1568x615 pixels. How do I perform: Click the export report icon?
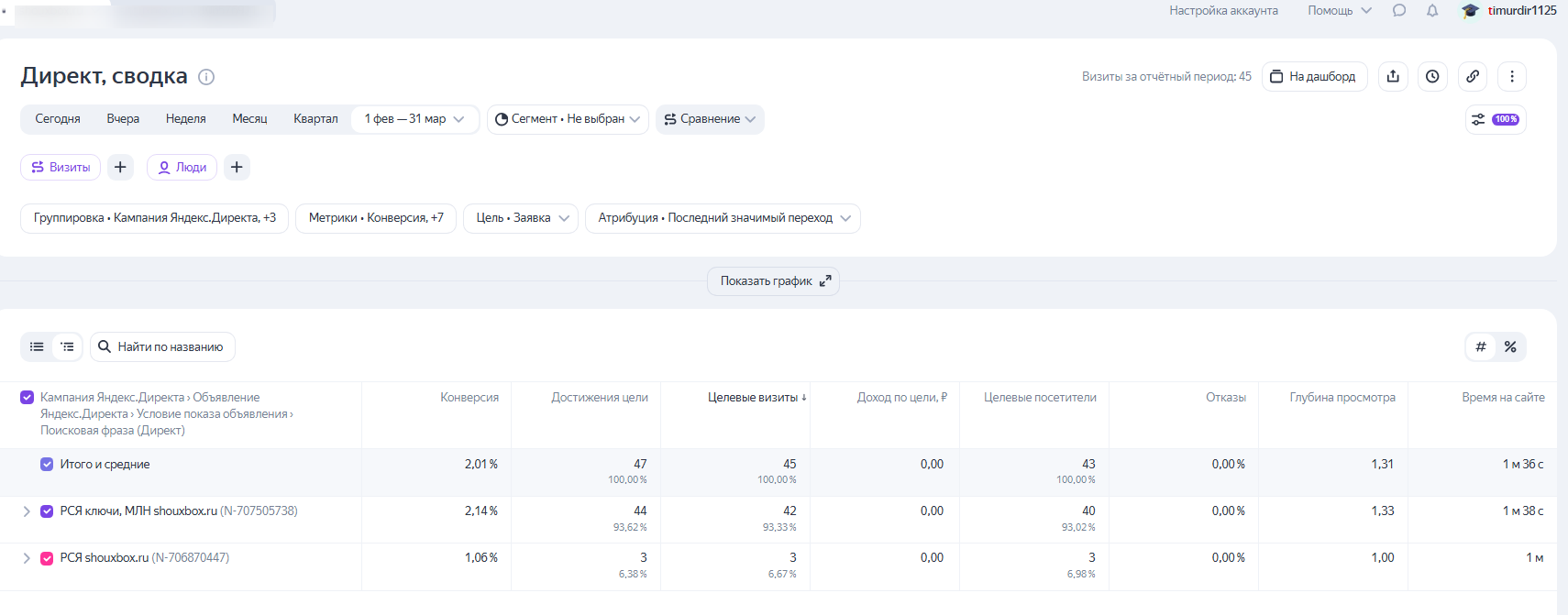[x=1393, y=77]
